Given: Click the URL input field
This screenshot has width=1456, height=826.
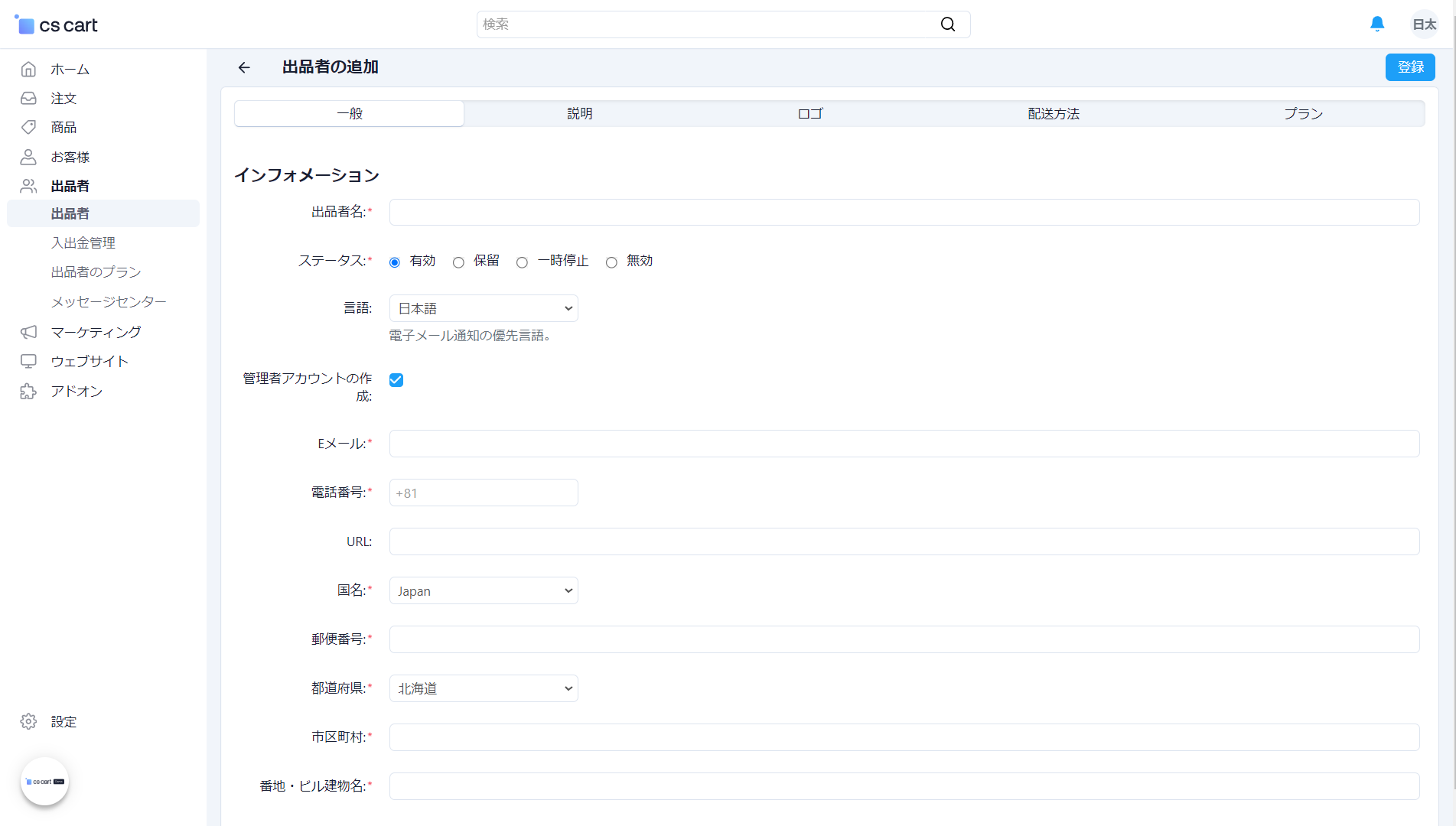Looking at the screenshot, I should [904, 541].
